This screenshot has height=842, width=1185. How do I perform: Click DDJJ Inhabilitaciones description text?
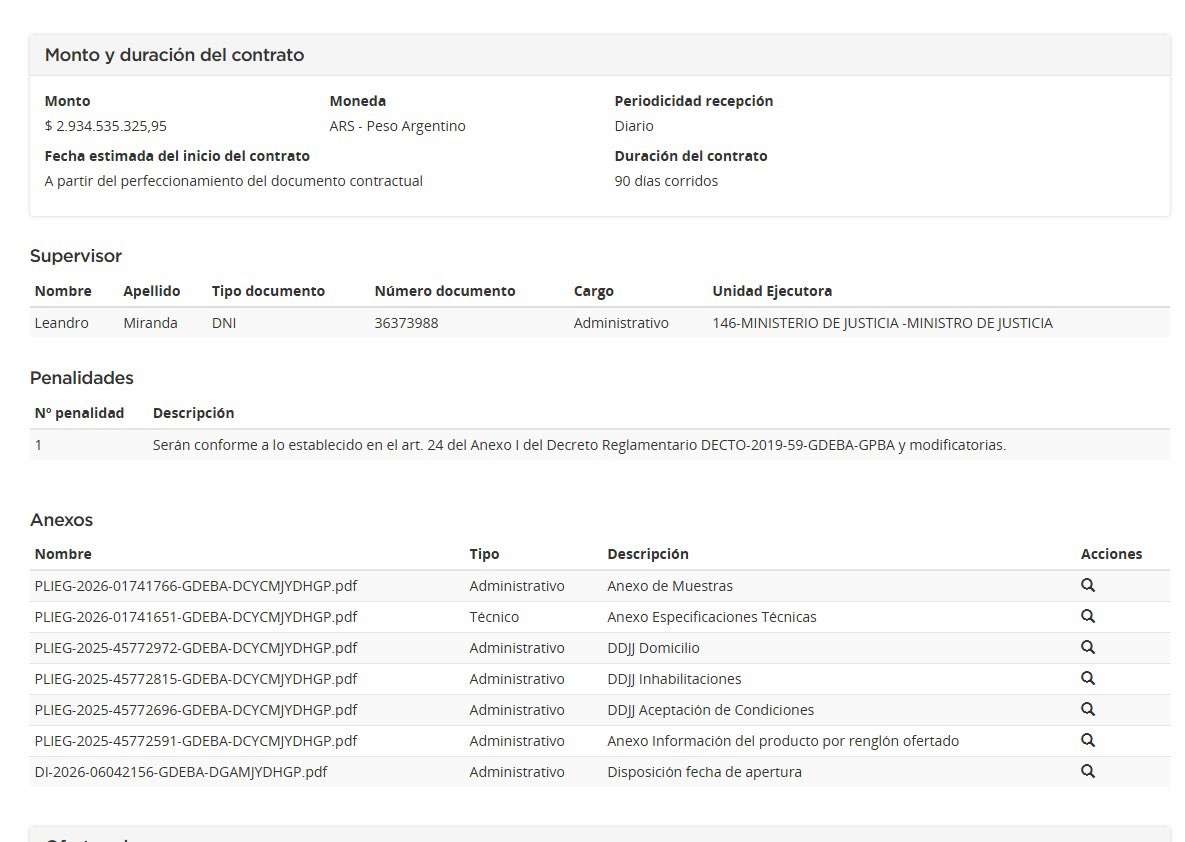(x=674, y=679)
